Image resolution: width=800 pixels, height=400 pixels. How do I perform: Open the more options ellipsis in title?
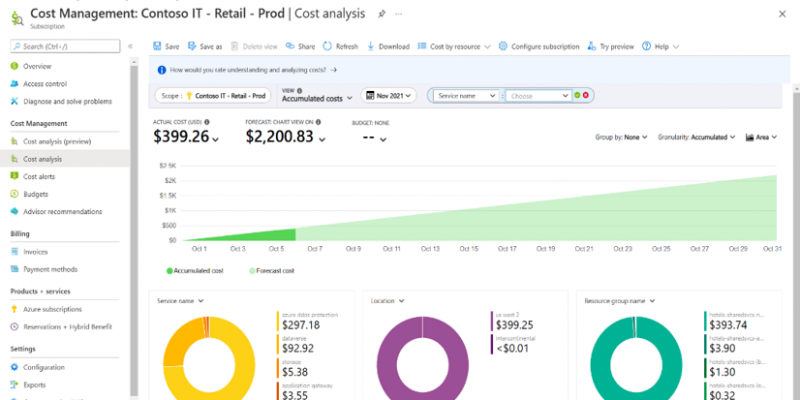coord(398,14)
